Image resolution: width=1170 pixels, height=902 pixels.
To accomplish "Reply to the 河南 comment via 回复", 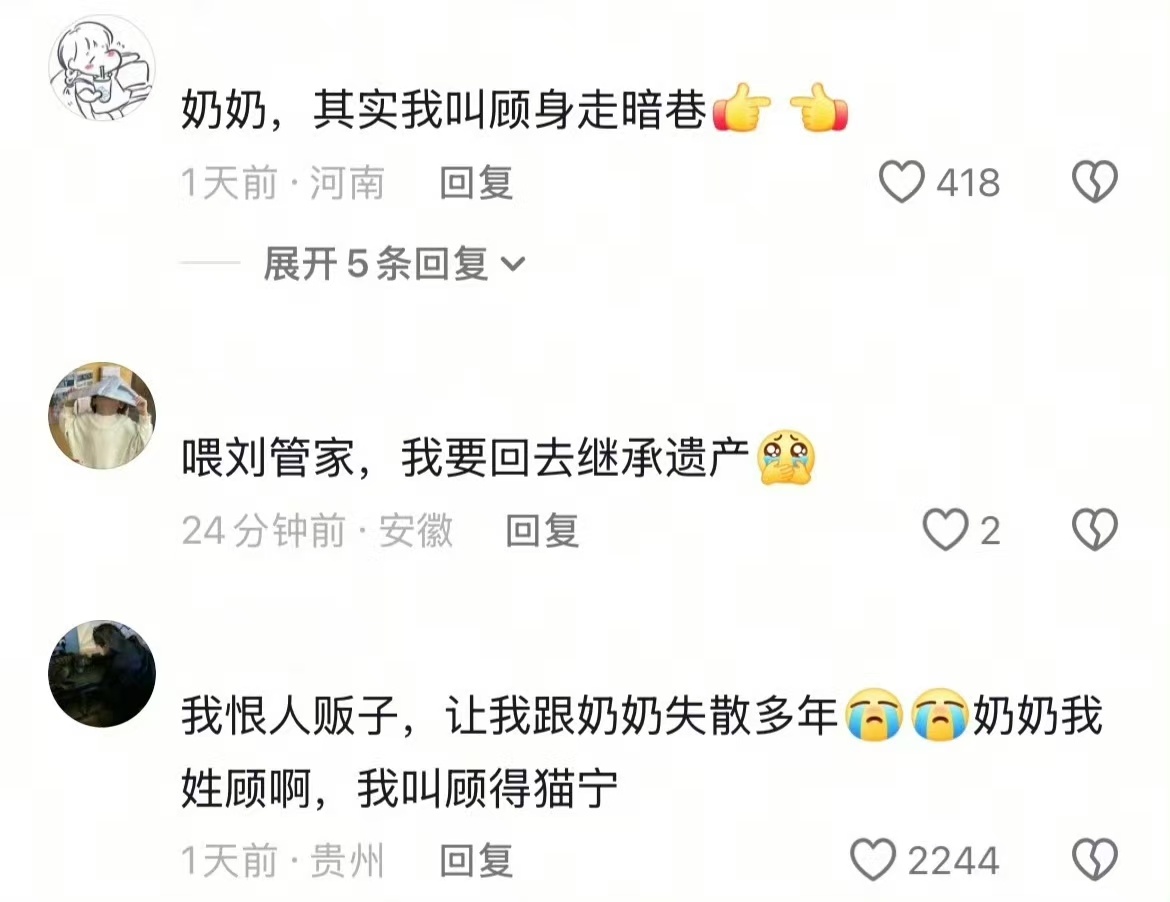I will pos(476,183).
